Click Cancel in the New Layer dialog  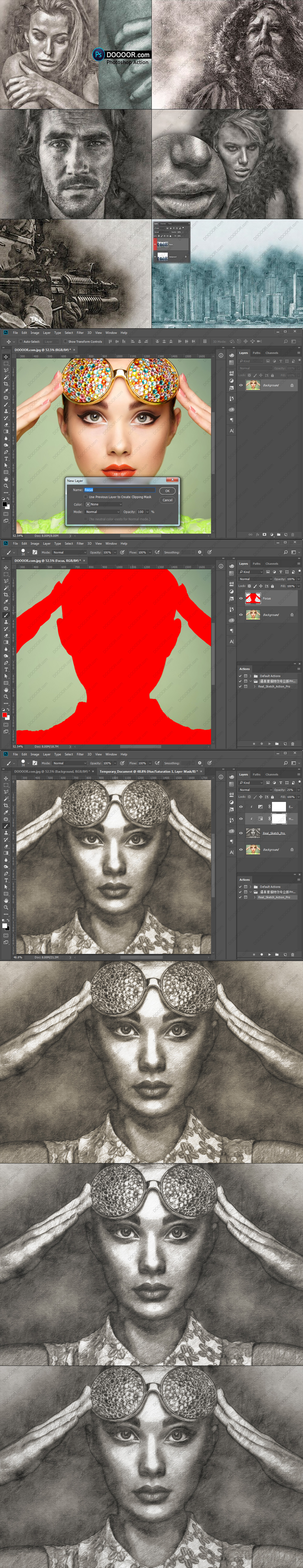[167, 500]
